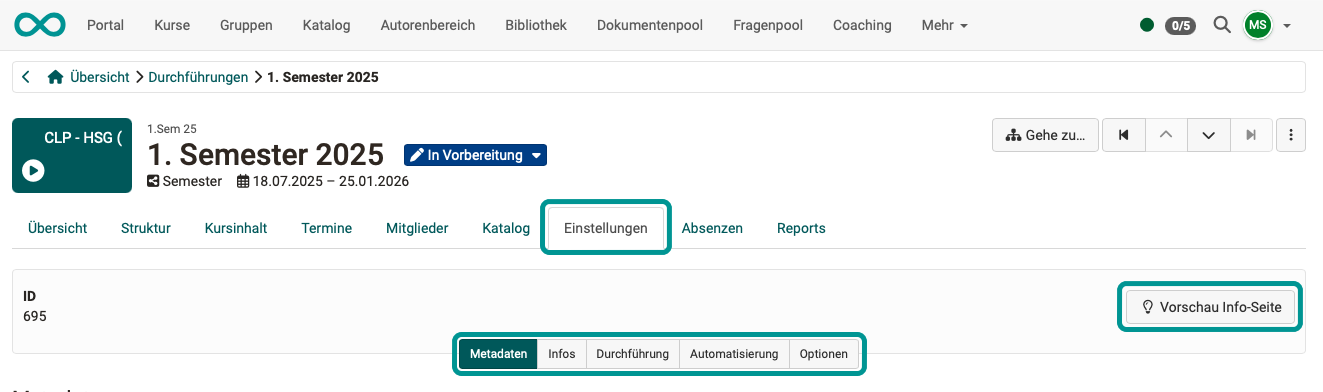Click the ID value 695
This screenshot has height=392, width=1323.
click(x=34, y=316)
